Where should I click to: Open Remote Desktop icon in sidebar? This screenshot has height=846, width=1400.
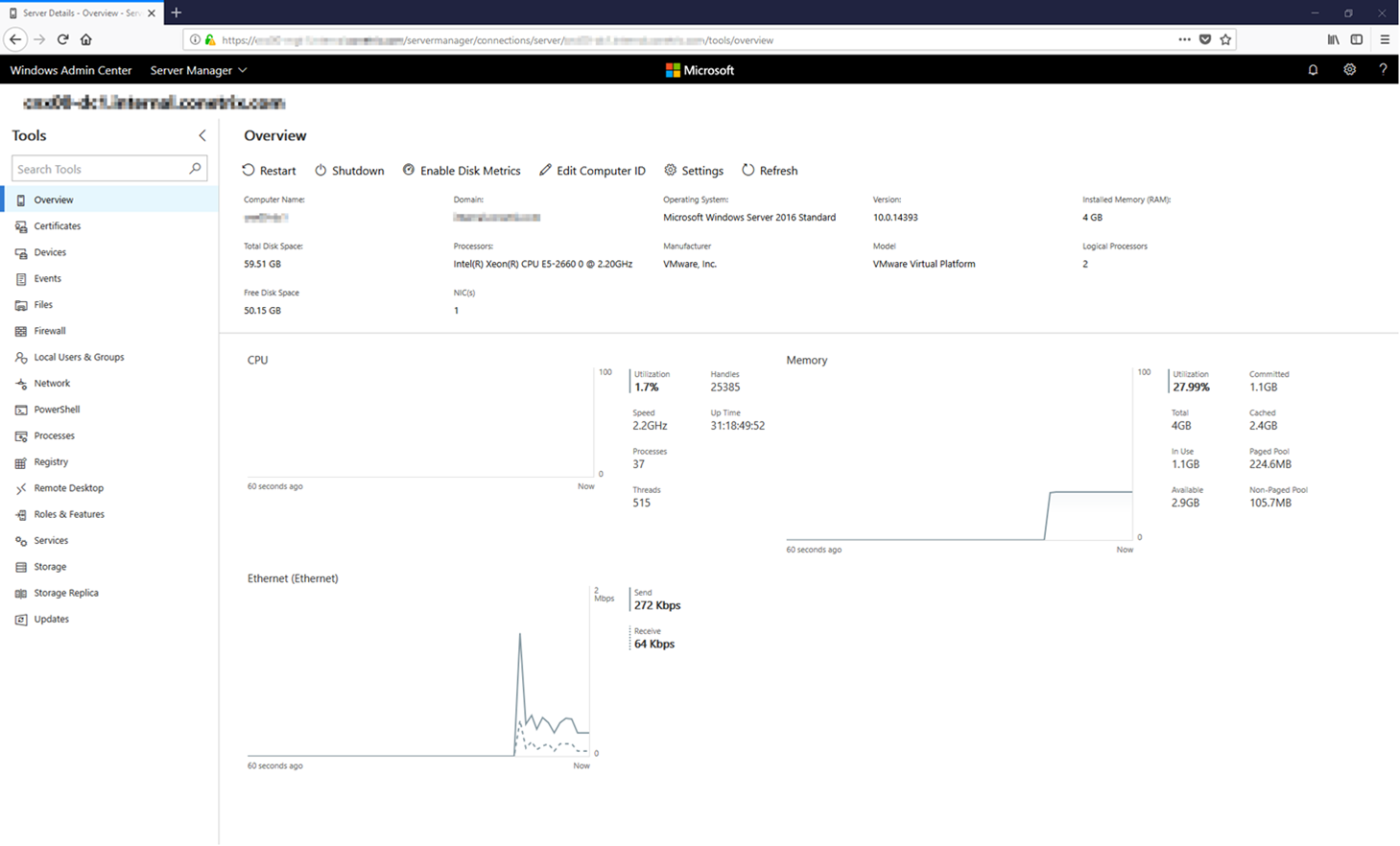(x=21, y=488)
